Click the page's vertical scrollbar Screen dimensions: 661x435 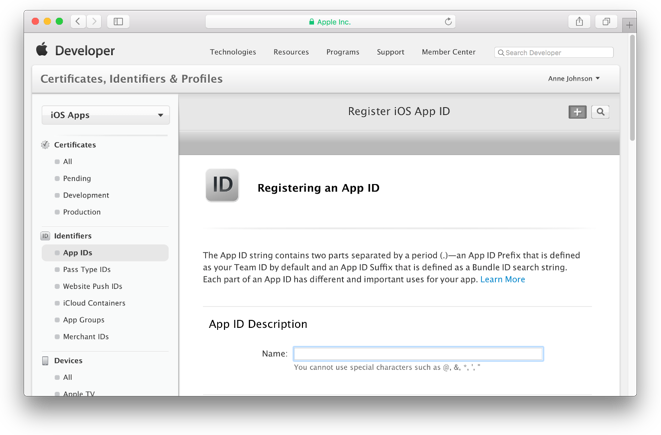632,88
